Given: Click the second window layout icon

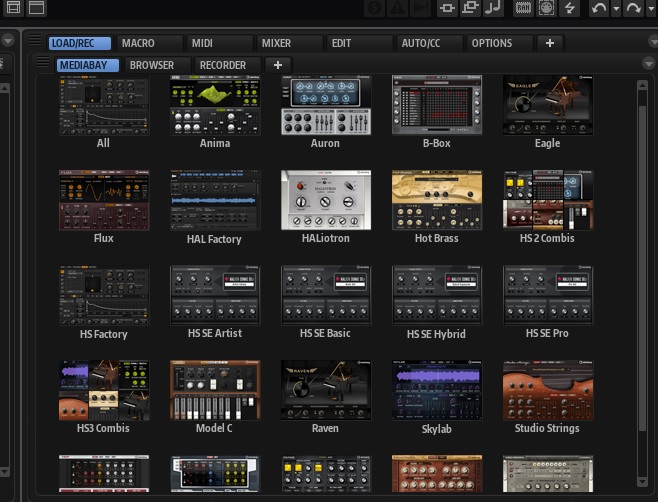Looking at the screenshot, I should 37,7.
